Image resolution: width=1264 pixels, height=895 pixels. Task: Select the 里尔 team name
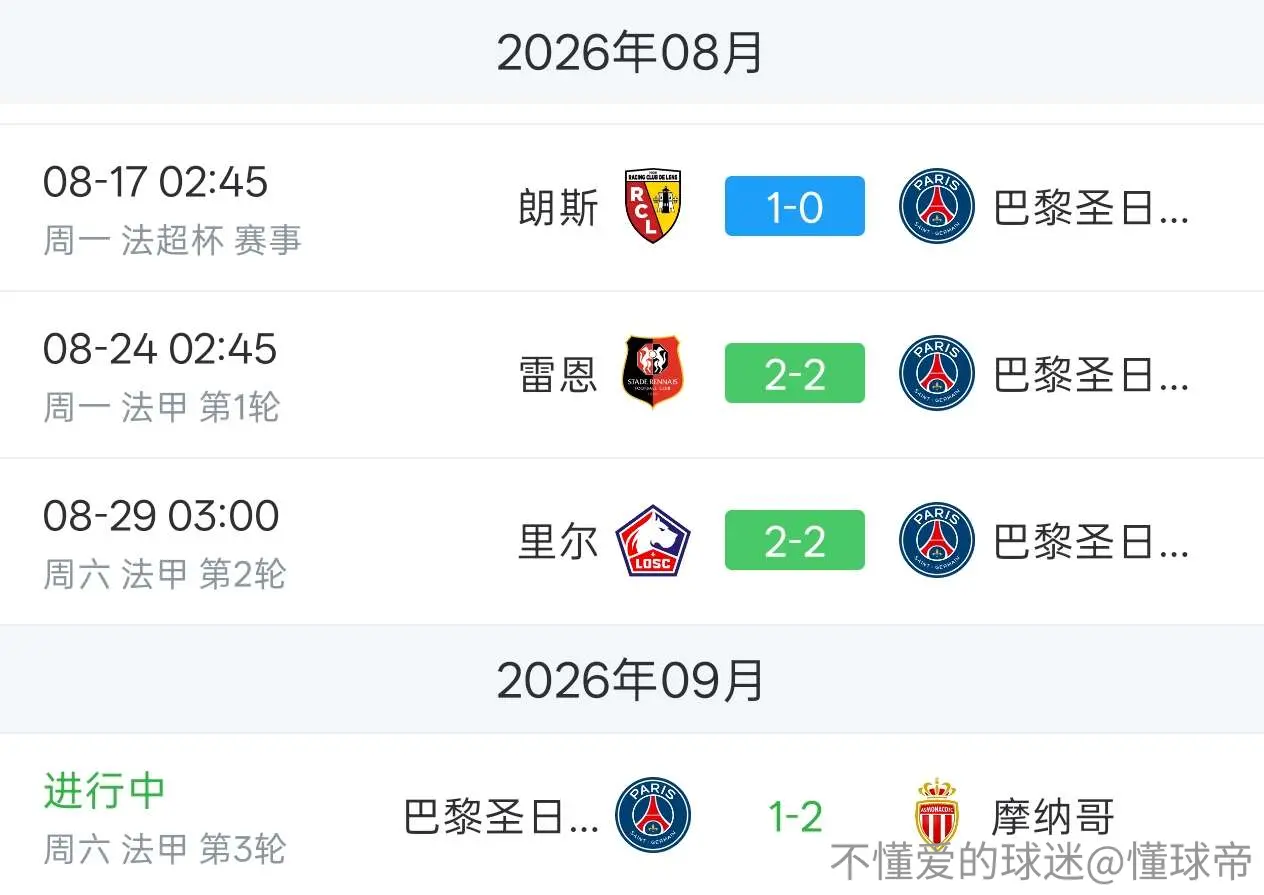558,541
